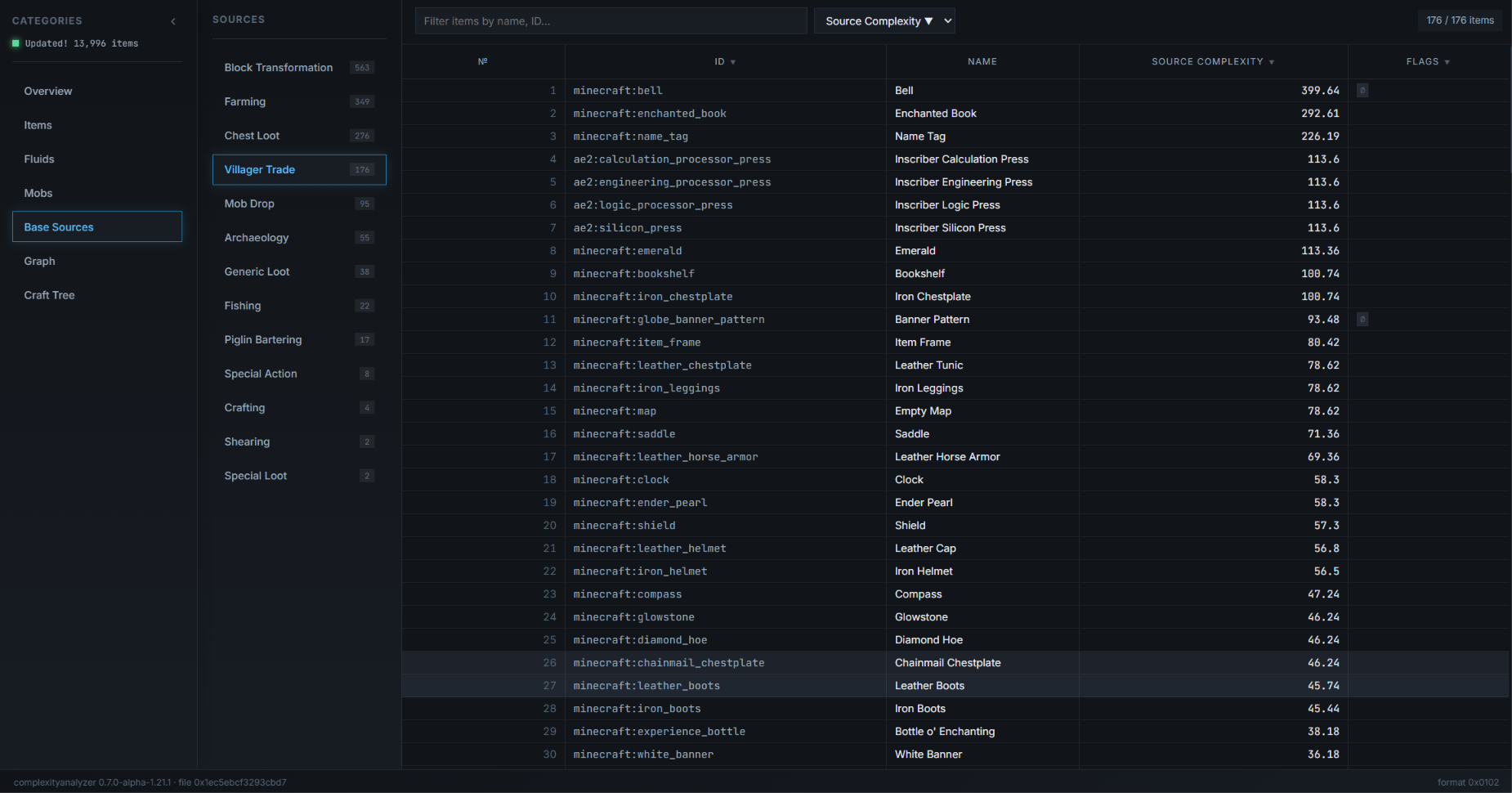Open the Source Complexity sort dropdown
The image size is (1512, 793).
[884, 21]
